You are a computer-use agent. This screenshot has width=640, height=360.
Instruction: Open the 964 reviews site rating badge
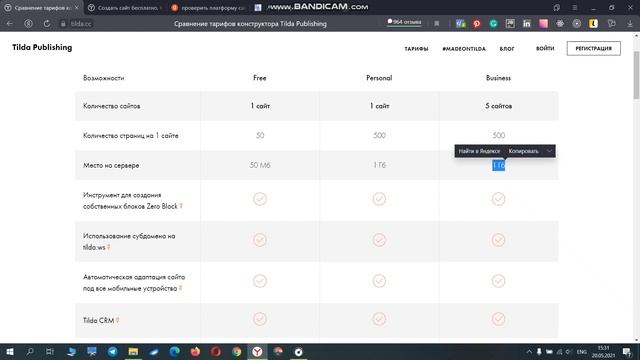pos(404,22)
